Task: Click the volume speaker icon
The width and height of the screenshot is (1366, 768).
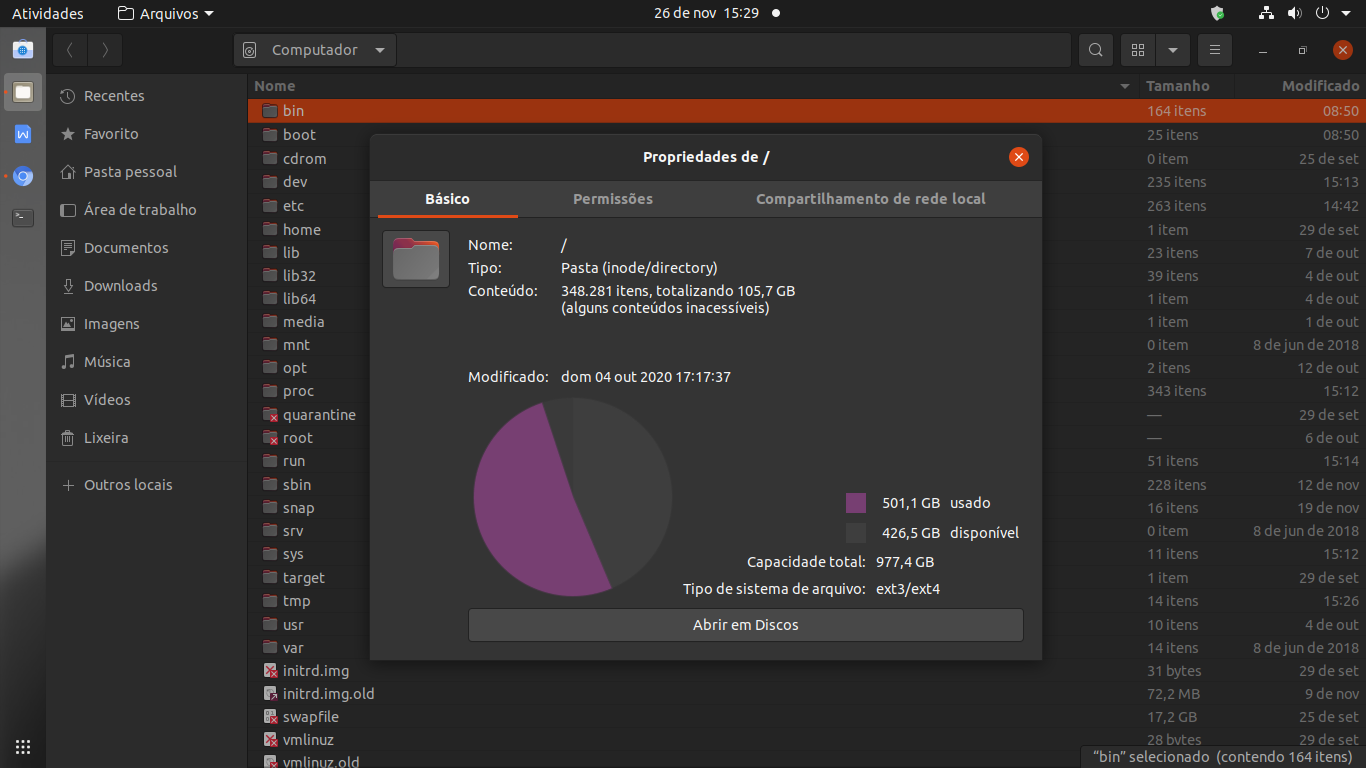Action: coord(1294,13)
